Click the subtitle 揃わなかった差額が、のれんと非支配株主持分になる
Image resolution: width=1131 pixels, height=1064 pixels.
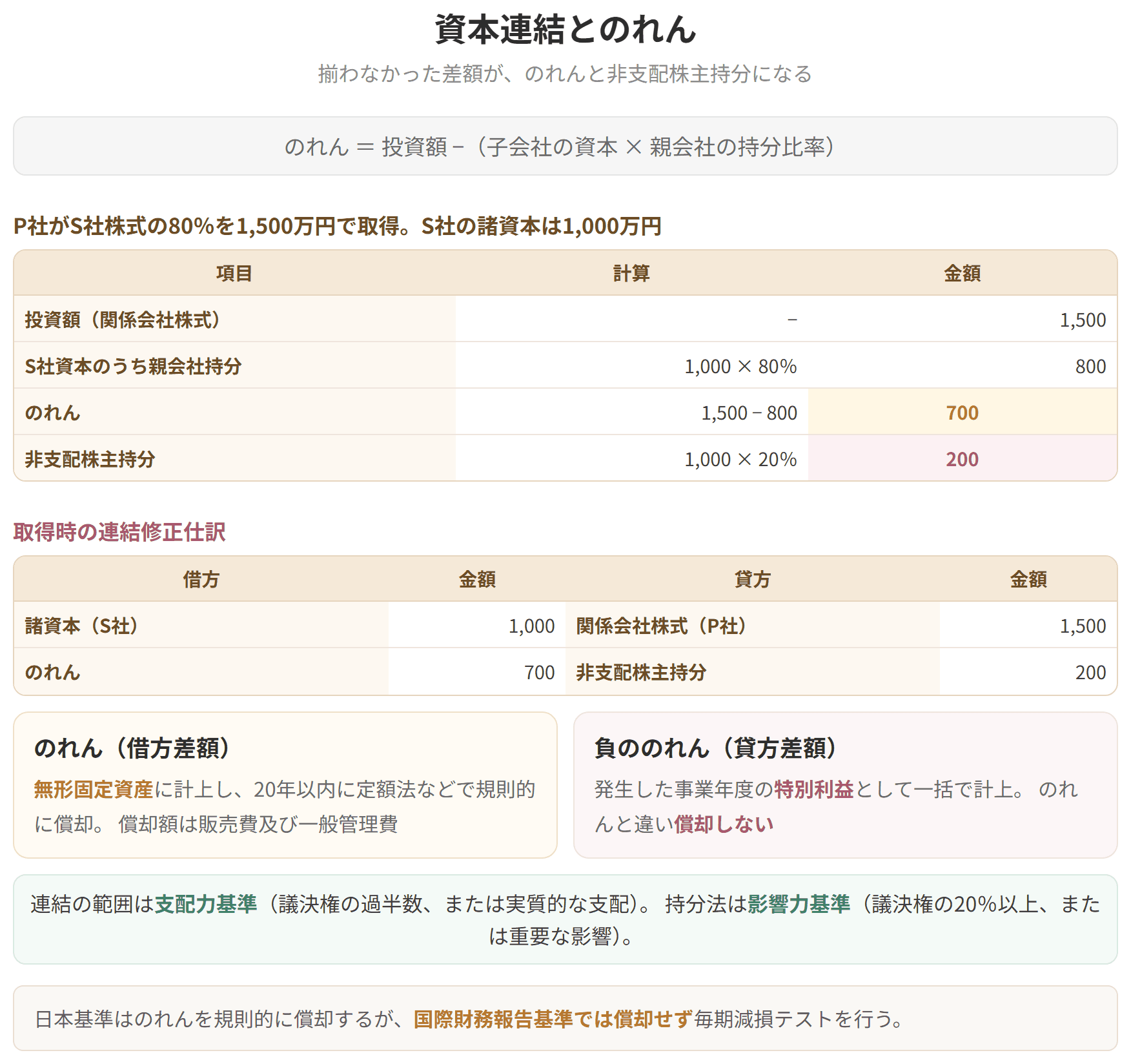point(565,74)
